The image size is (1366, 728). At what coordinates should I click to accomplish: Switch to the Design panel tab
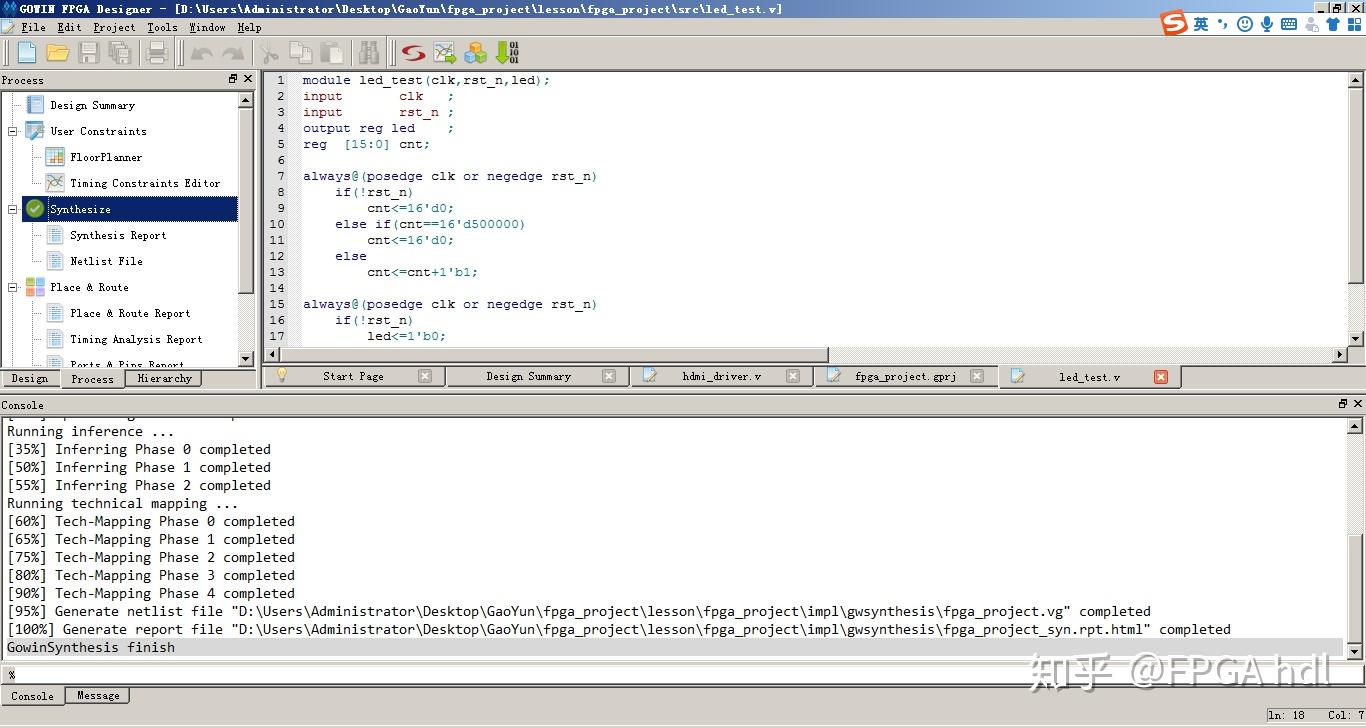[x=30, y=379]
